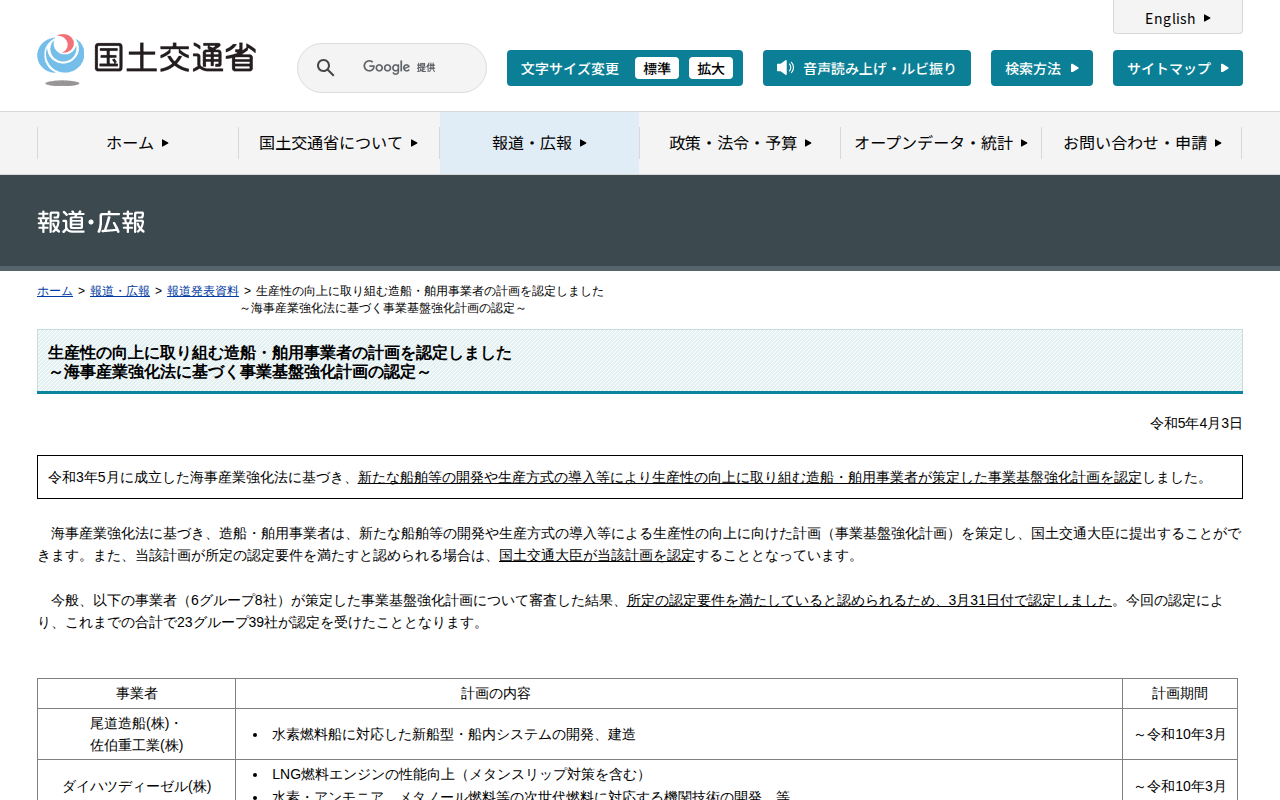Click the speaker icon for 音声読み上げ
The height and width of the screenshot is (800, 1280).
(x=785, y=68)
